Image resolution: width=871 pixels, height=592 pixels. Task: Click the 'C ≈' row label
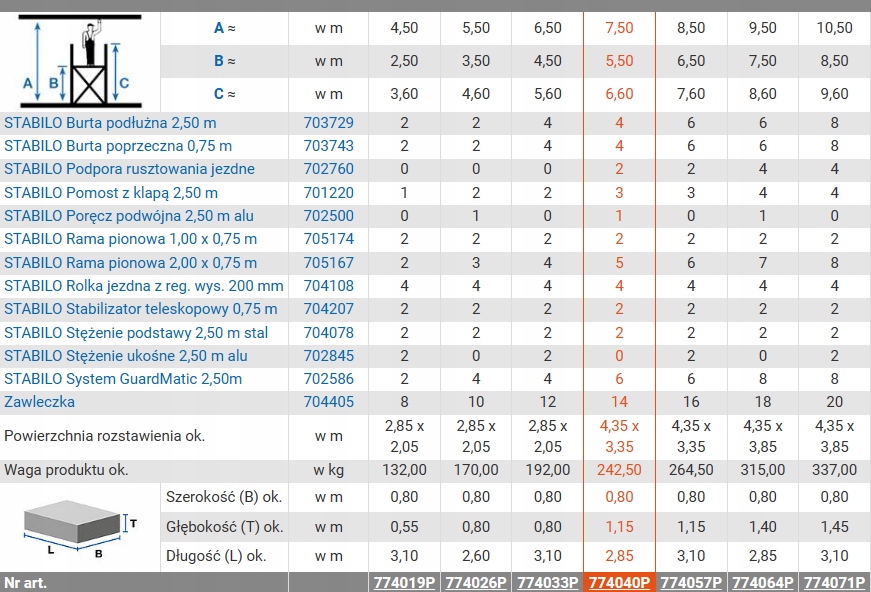tap(225, 94)
